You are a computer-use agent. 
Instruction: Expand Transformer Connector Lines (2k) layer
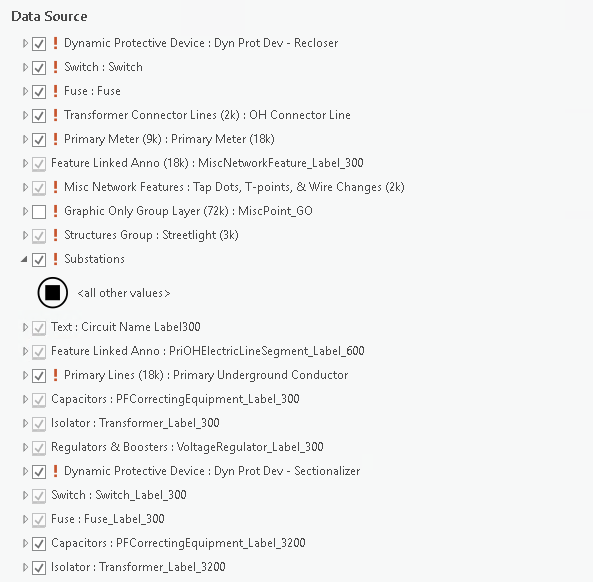[x=25, y=115]
